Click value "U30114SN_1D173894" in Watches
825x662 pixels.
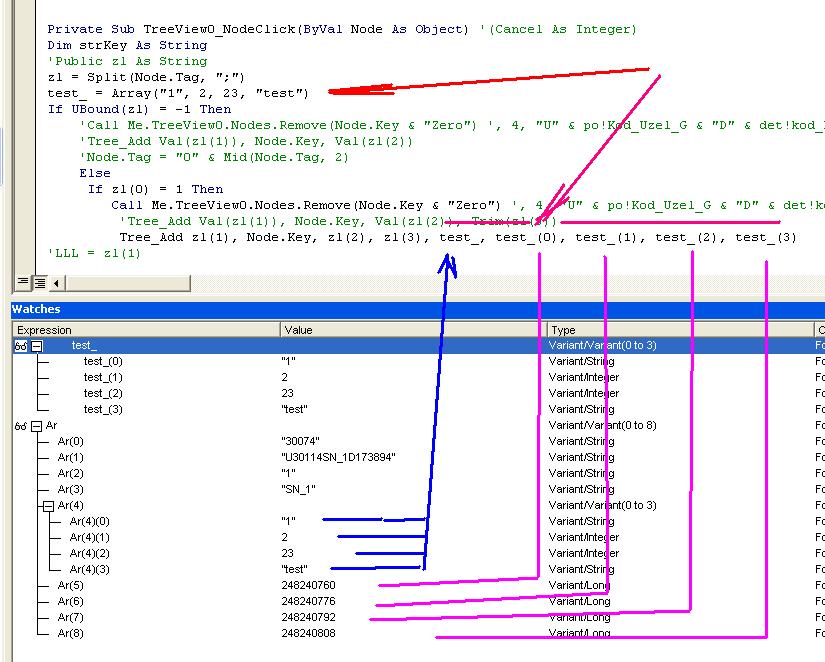click(338, 457)
